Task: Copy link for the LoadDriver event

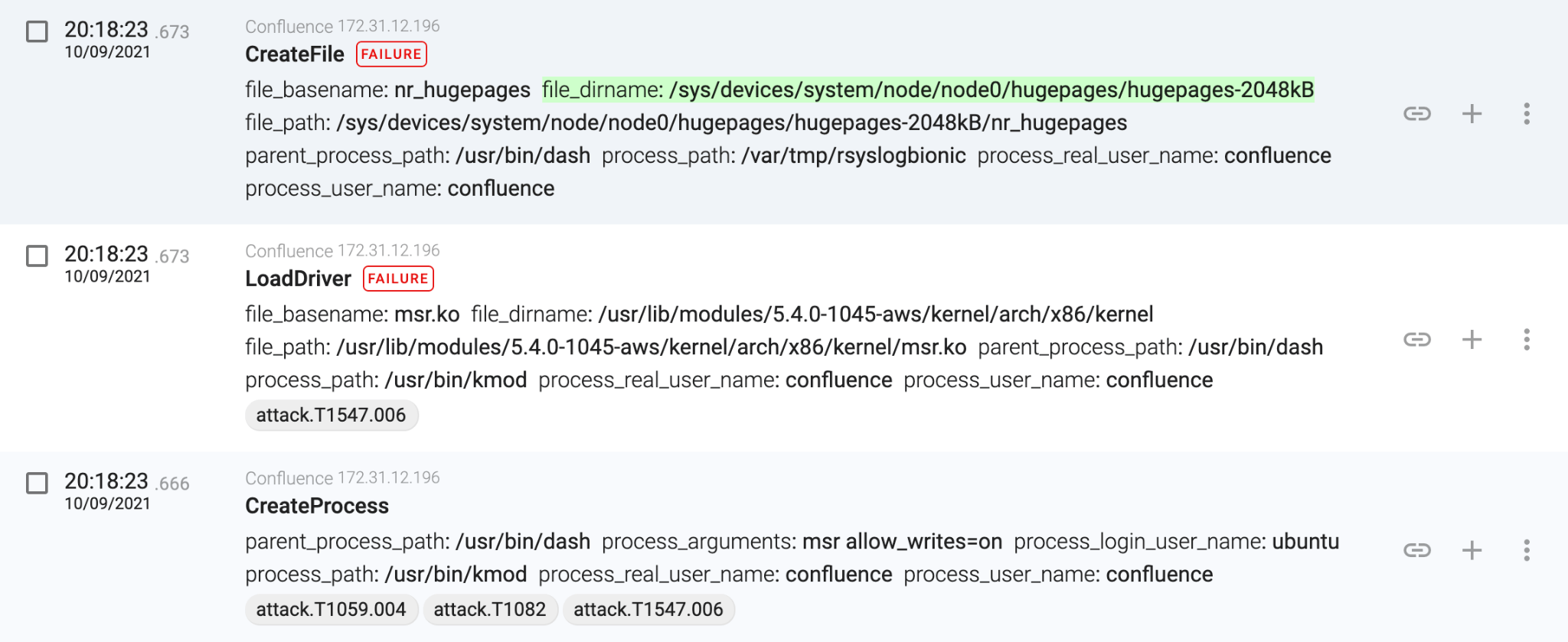Action: (x=1417, y=339)
